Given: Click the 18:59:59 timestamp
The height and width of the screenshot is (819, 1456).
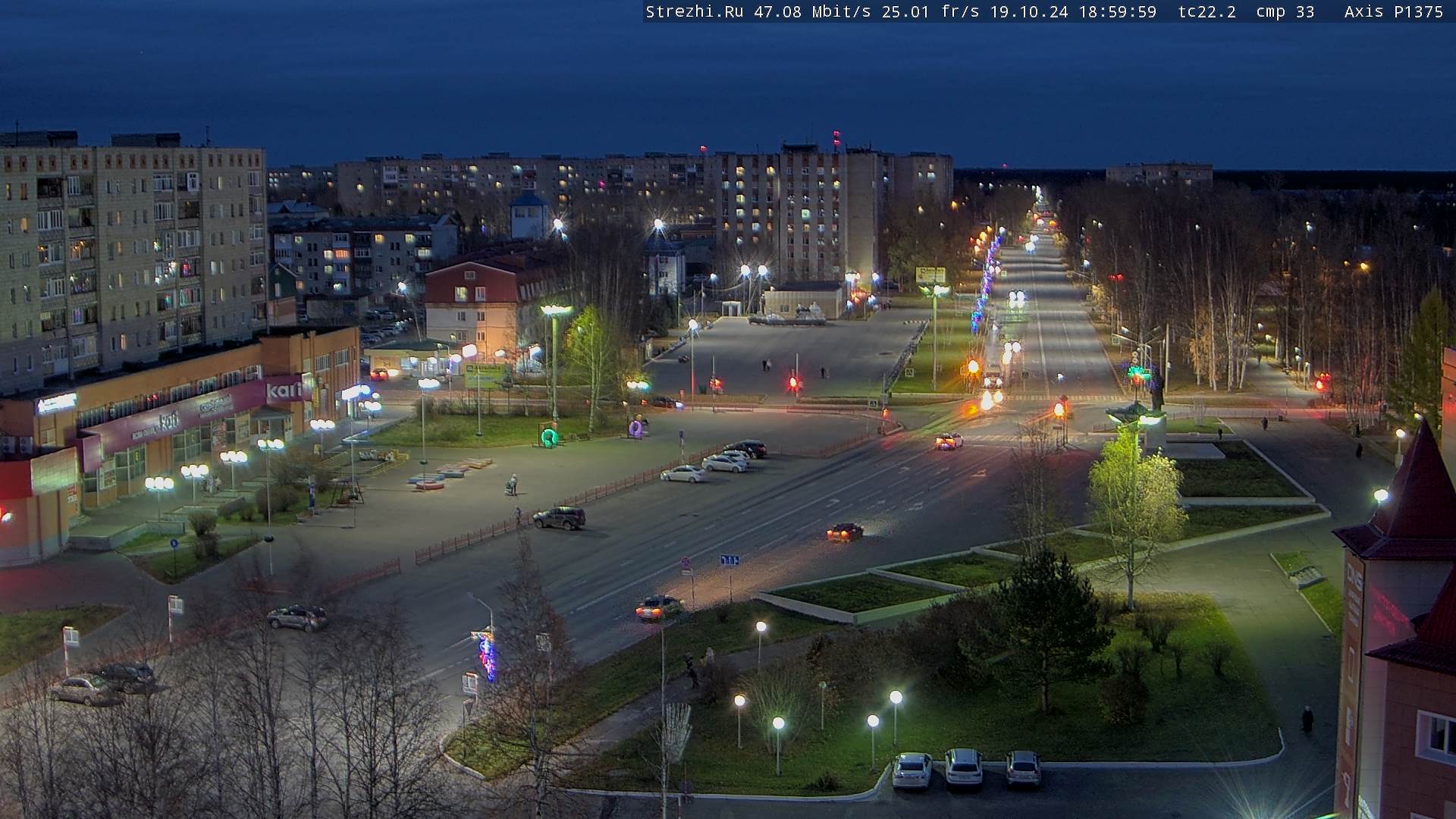Looking at the screenshot, I should click(x=1117, y=12).
